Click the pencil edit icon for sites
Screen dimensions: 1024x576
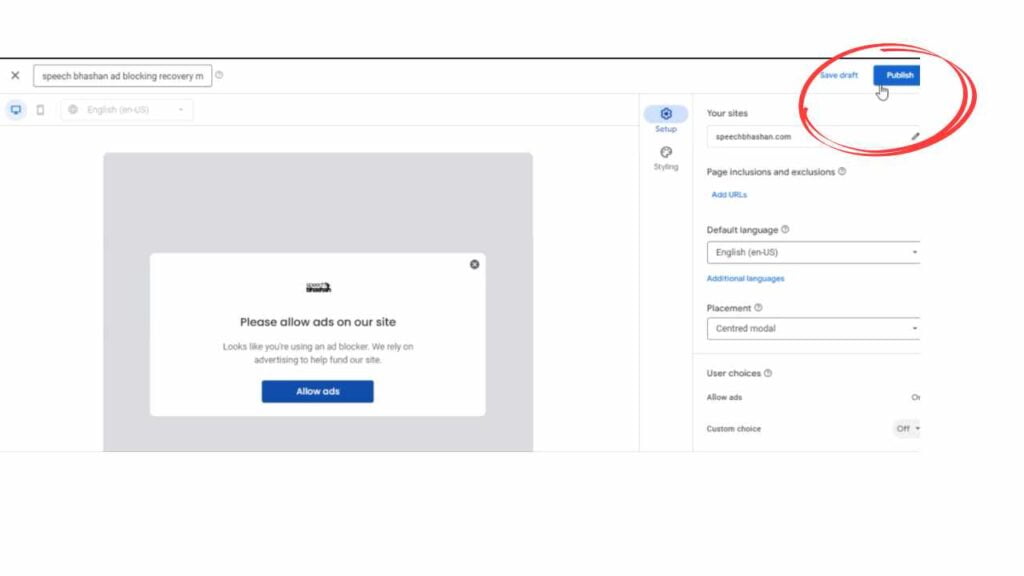click(x=915, y=136)
